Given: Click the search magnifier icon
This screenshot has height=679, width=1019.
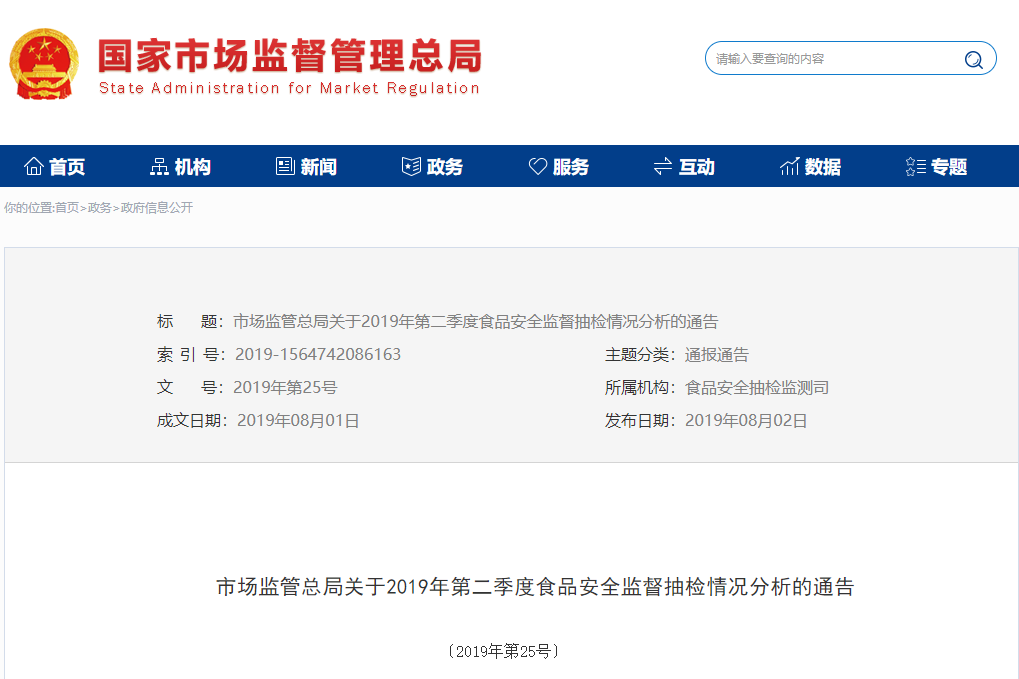Looking at the screenshot, I should click(973, 59).
